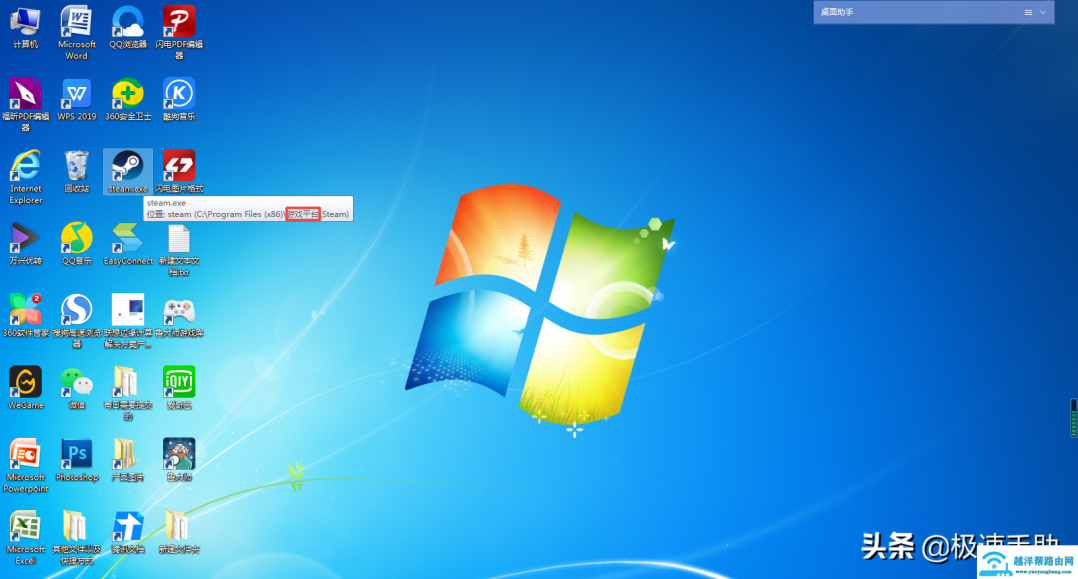1078x579 pixels.
Task: Expand the 桌面助手 panel chevron
Action: (x=1043, y=12)
